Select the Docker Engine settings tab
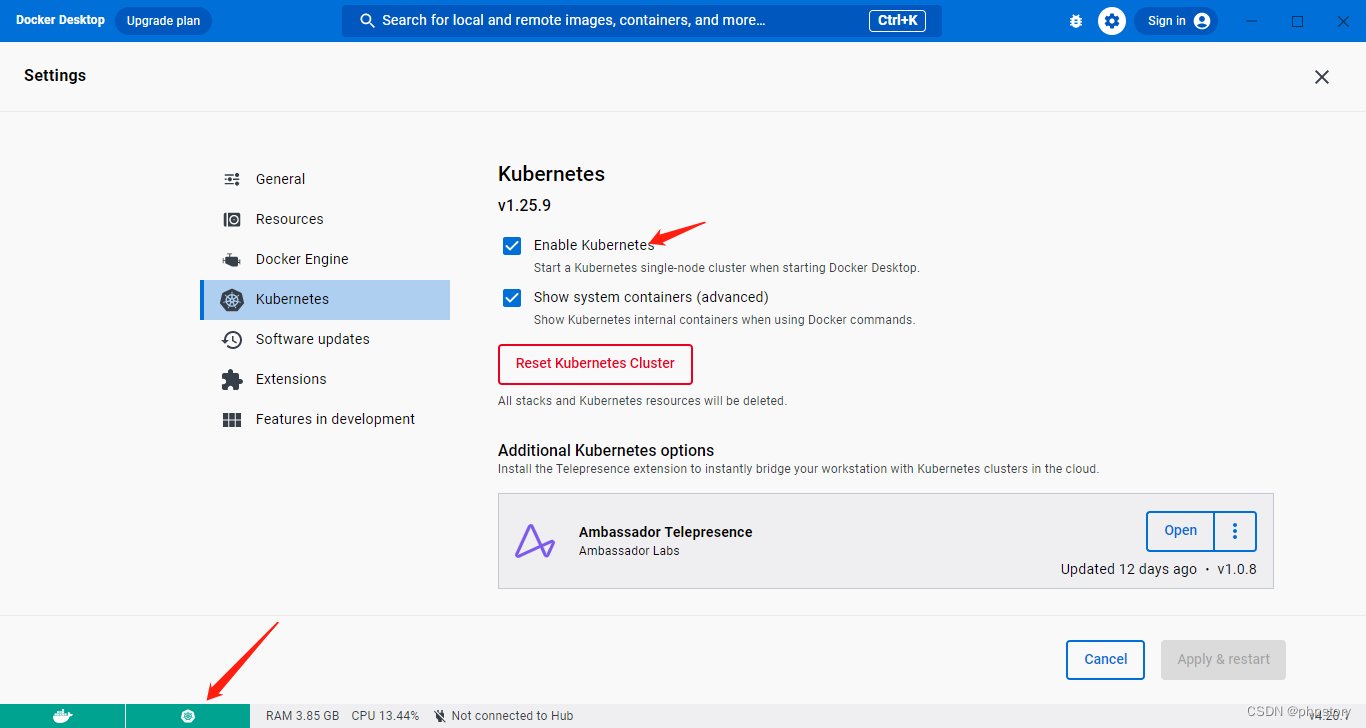The height and width of the screenshot is (728, 1366). click(x=325, y=259)
